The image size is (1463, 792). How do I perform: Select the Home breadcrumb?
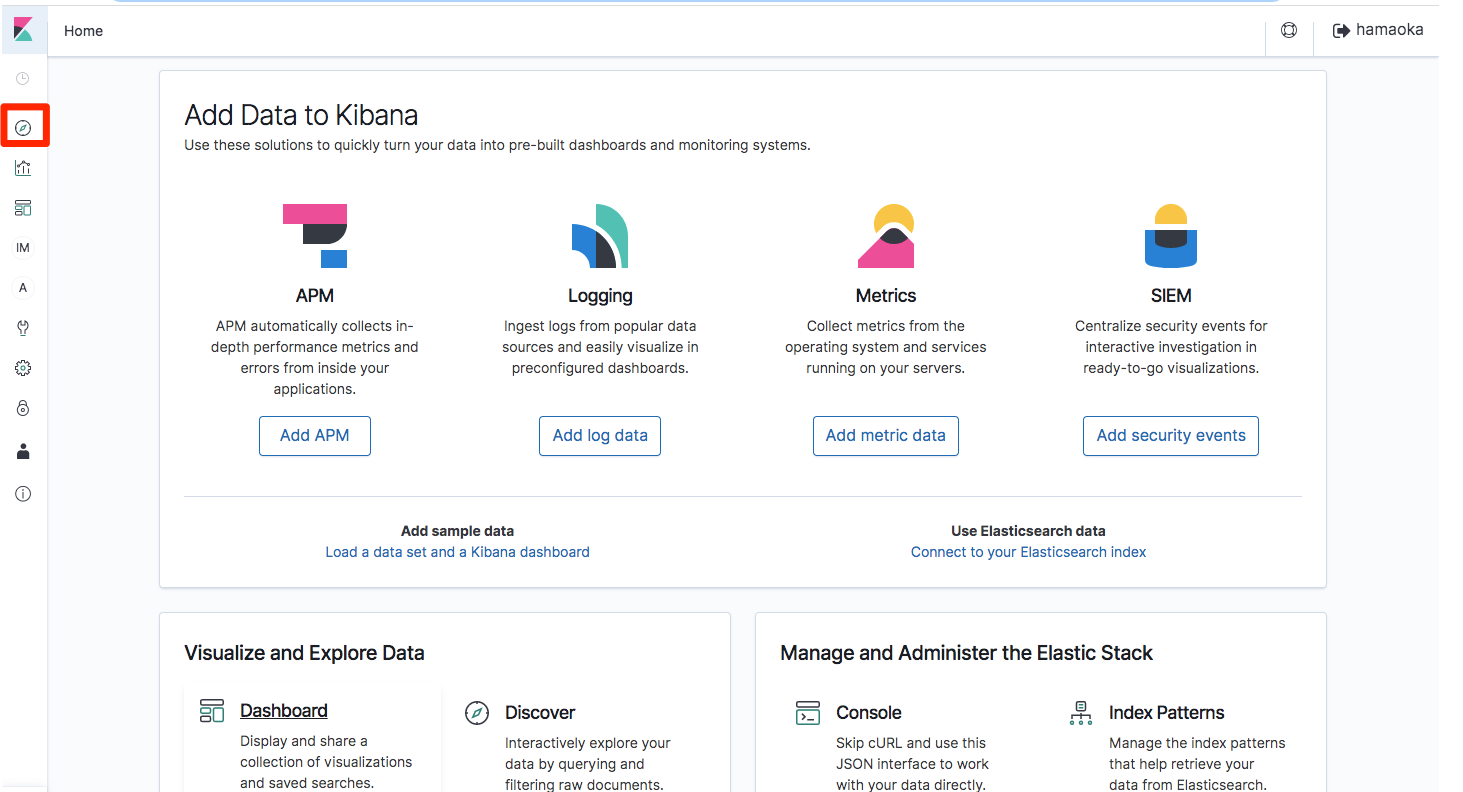click(83, 31)
